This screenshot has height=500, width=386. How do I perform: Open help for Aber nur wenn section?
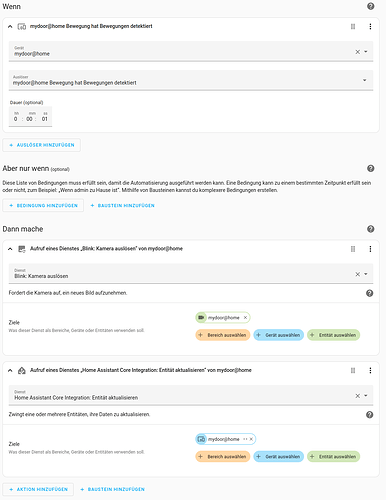point(370,168)
